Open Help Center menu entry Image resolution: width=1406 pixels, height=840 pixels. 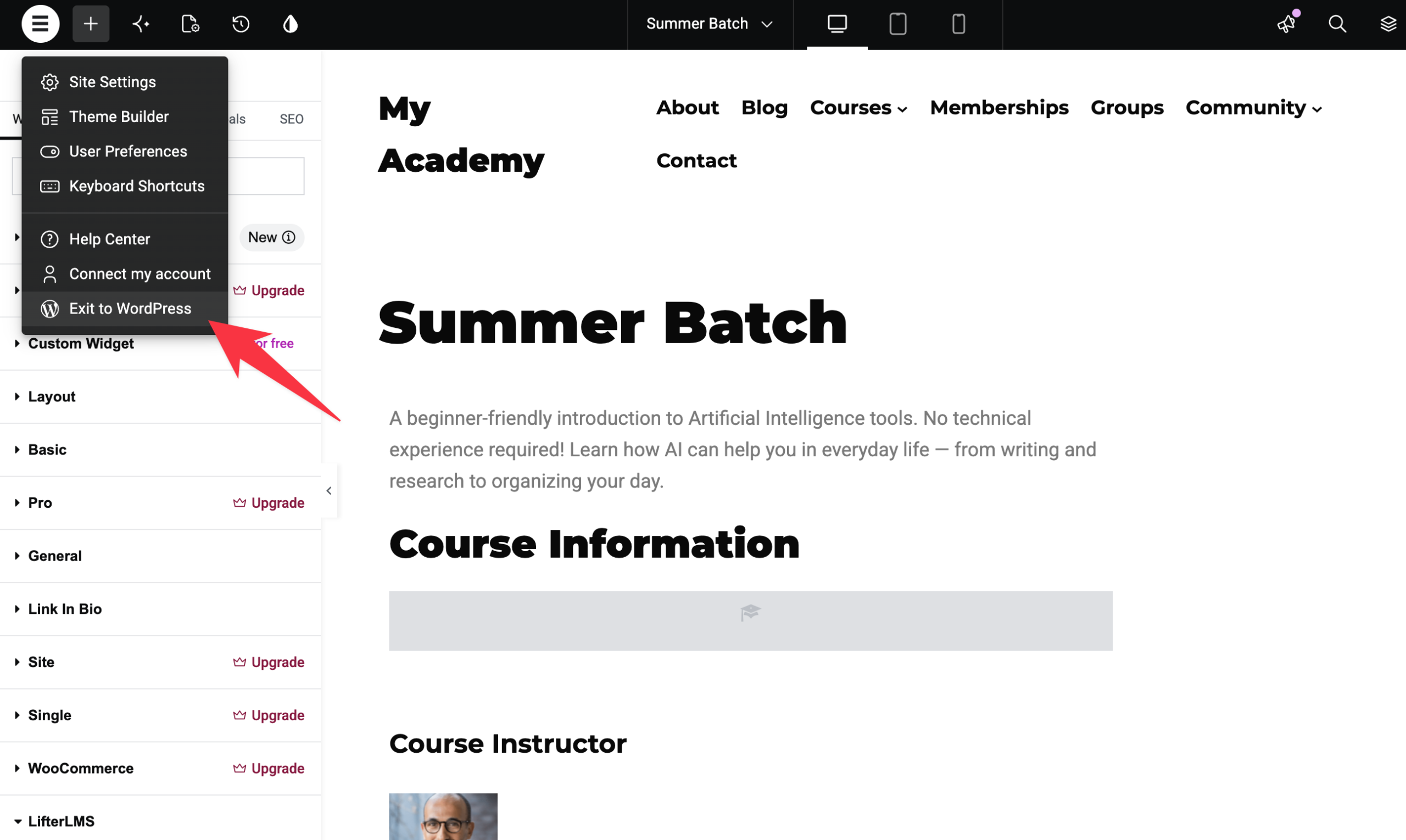click(125, 239)
